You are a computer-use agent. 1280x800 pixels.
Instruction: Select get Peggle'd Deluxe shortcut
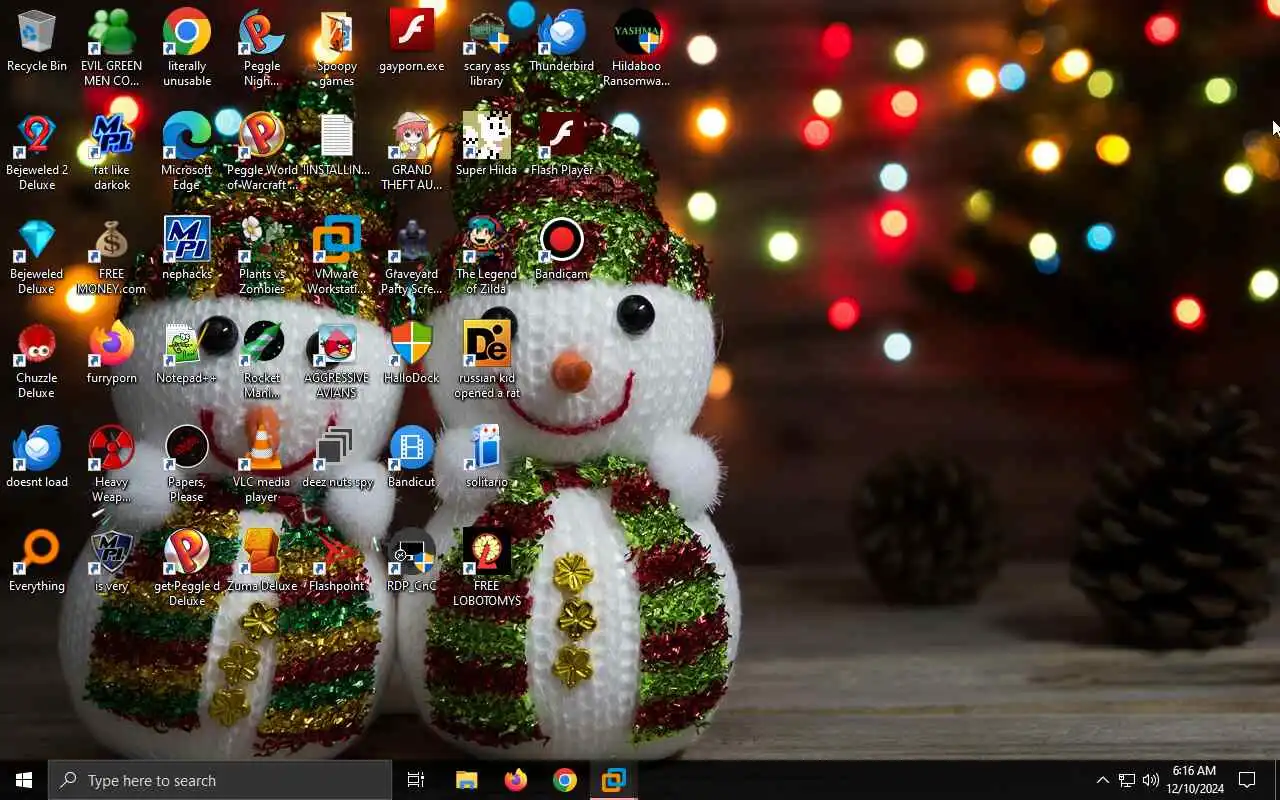click(187, 568)
